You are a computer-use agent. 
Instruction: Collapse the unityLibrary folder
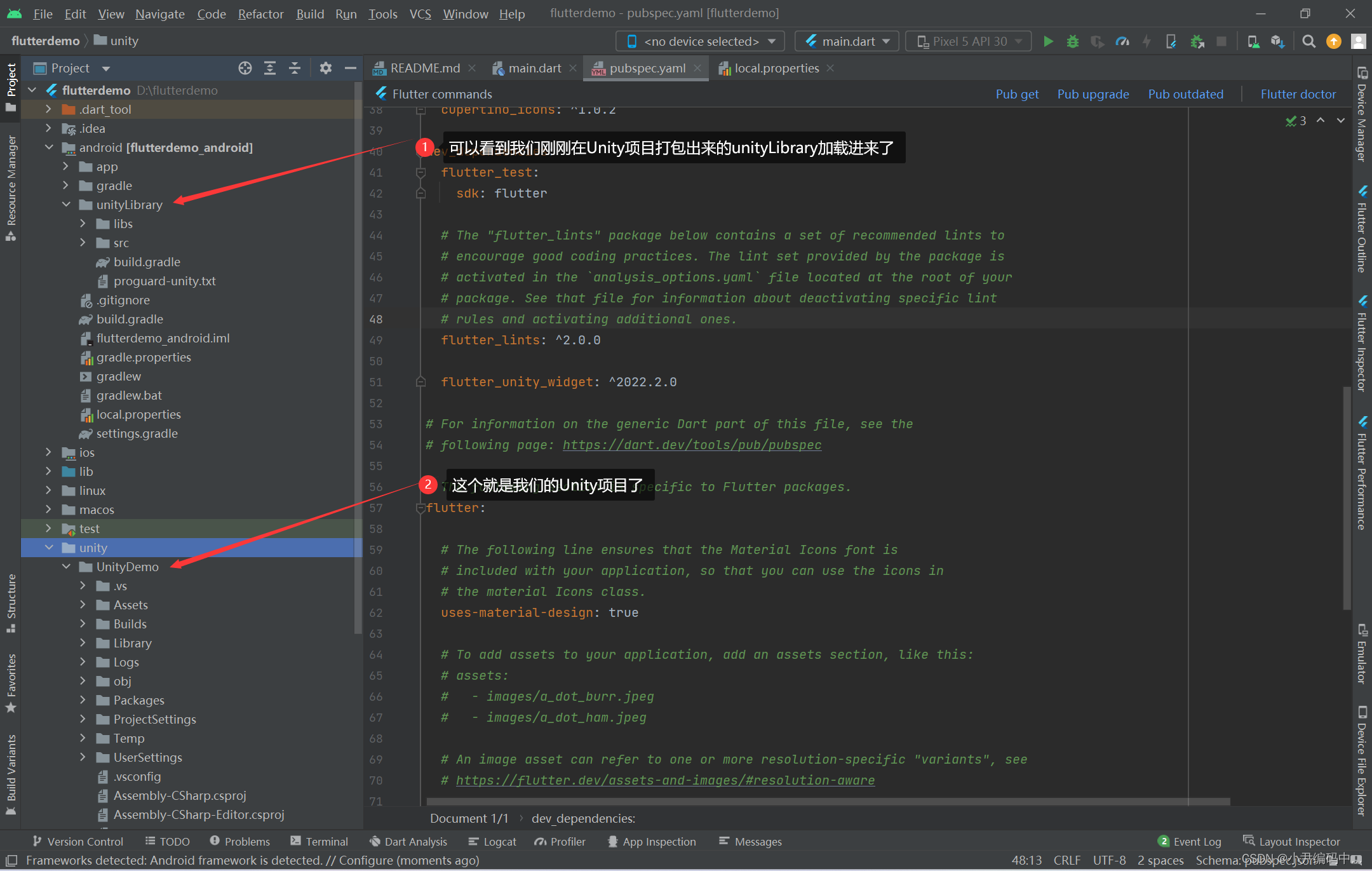click(x=66, y=205)
